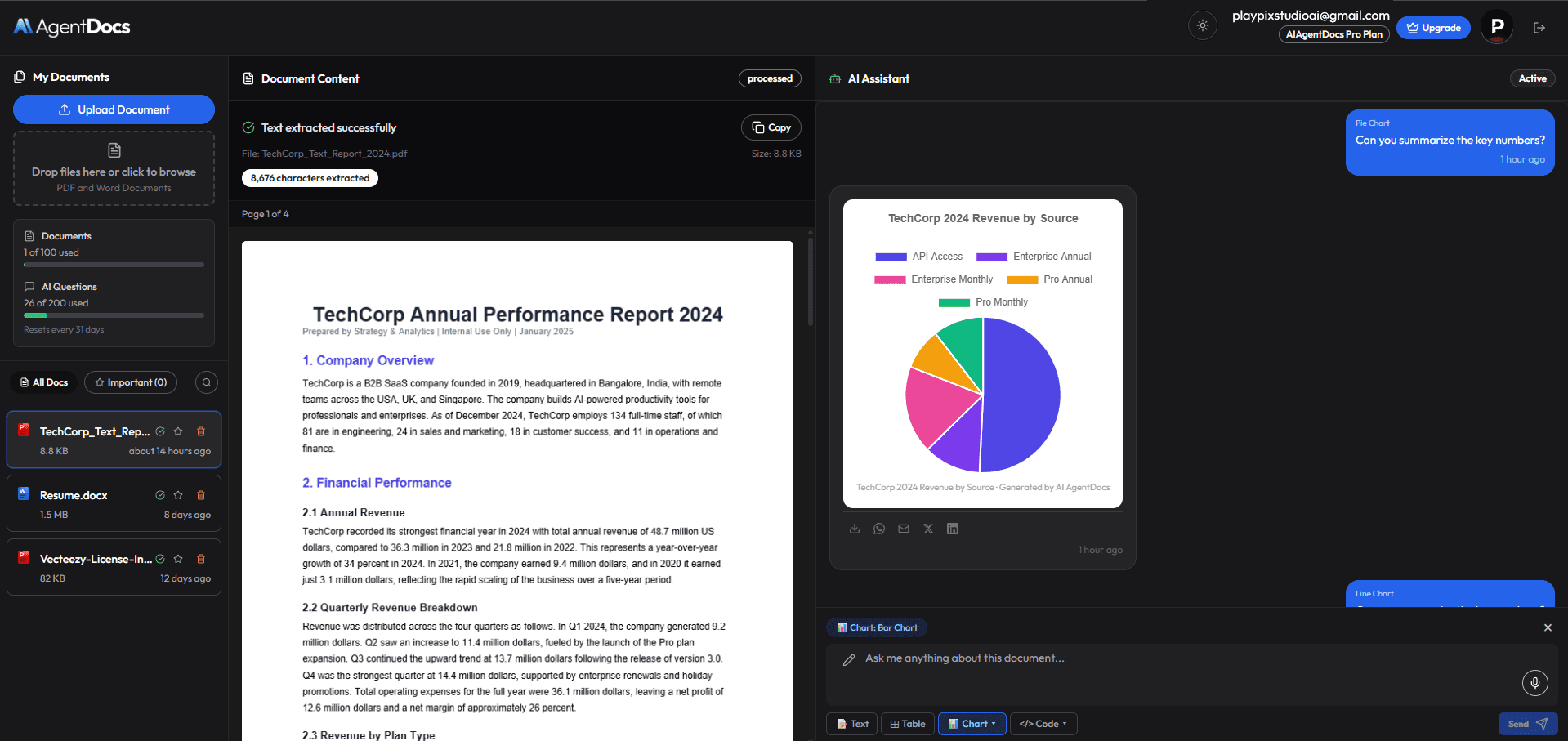
Task: Toggle Pro Monthly legend entry
Action: coord(983,302)
